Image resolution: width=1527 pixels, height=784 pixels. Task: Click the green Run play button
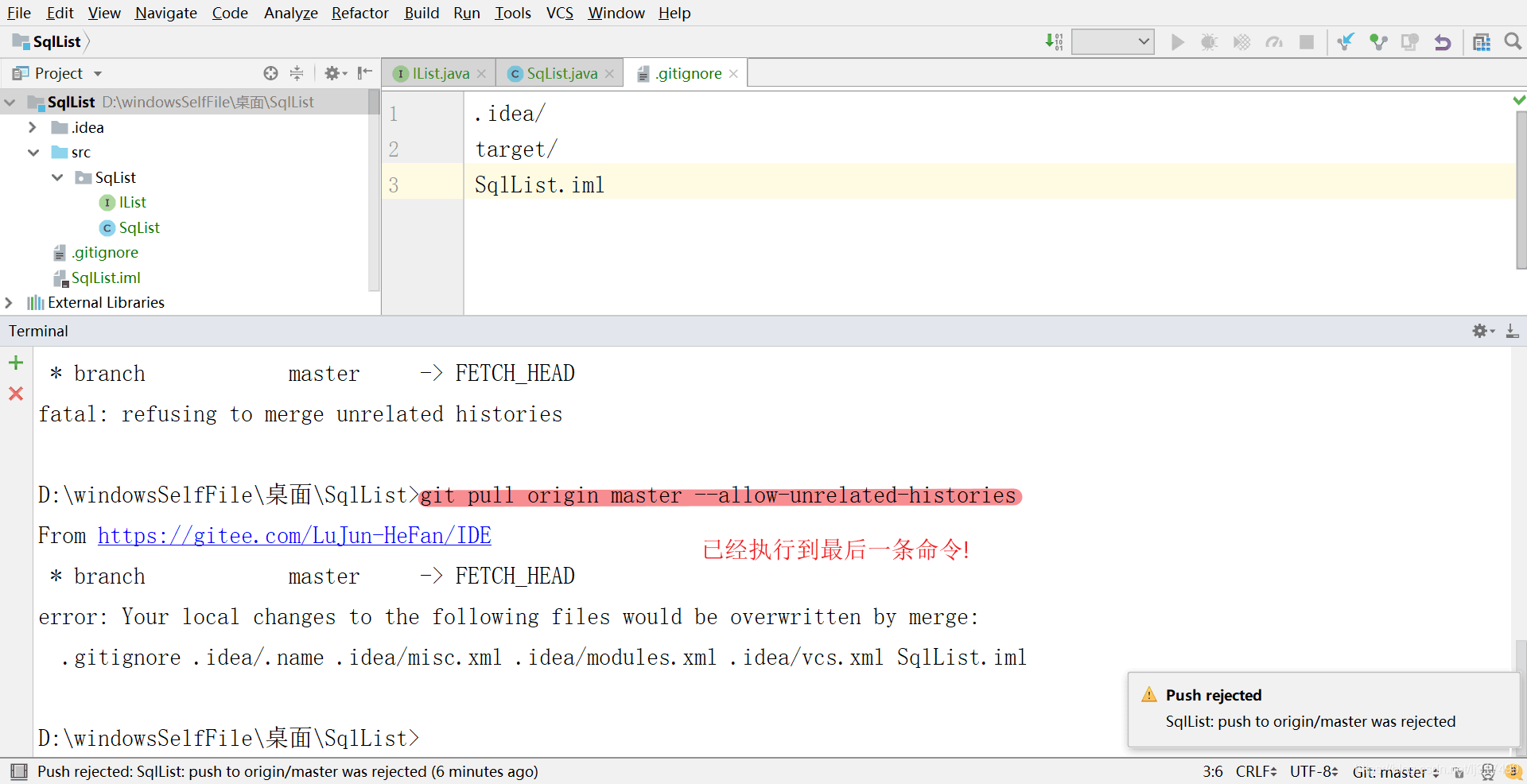tap(1178, 42)
